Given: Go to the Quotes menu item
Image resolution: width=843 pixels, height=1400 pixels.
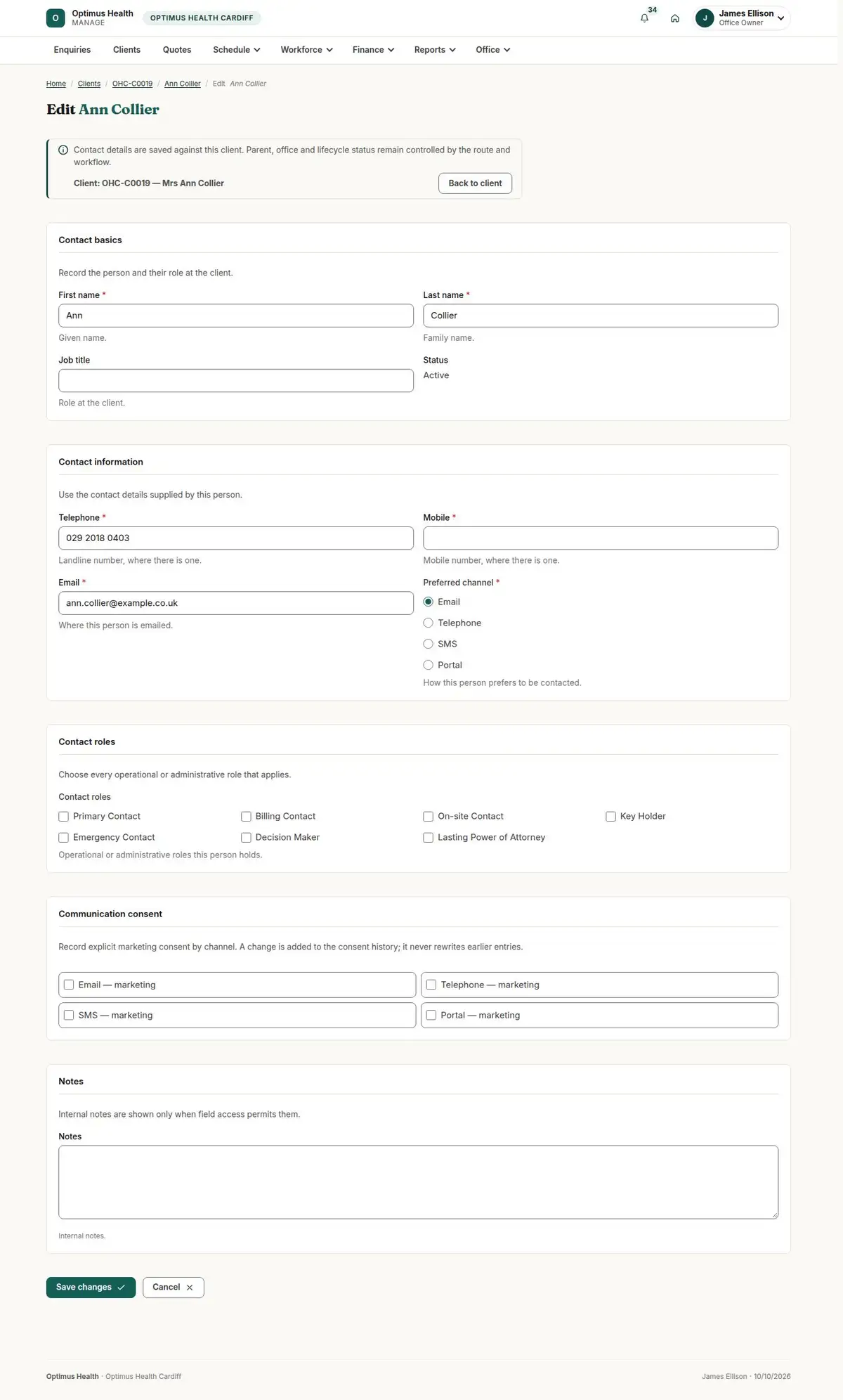Looking at the screenshot, I should coord(177,50).
